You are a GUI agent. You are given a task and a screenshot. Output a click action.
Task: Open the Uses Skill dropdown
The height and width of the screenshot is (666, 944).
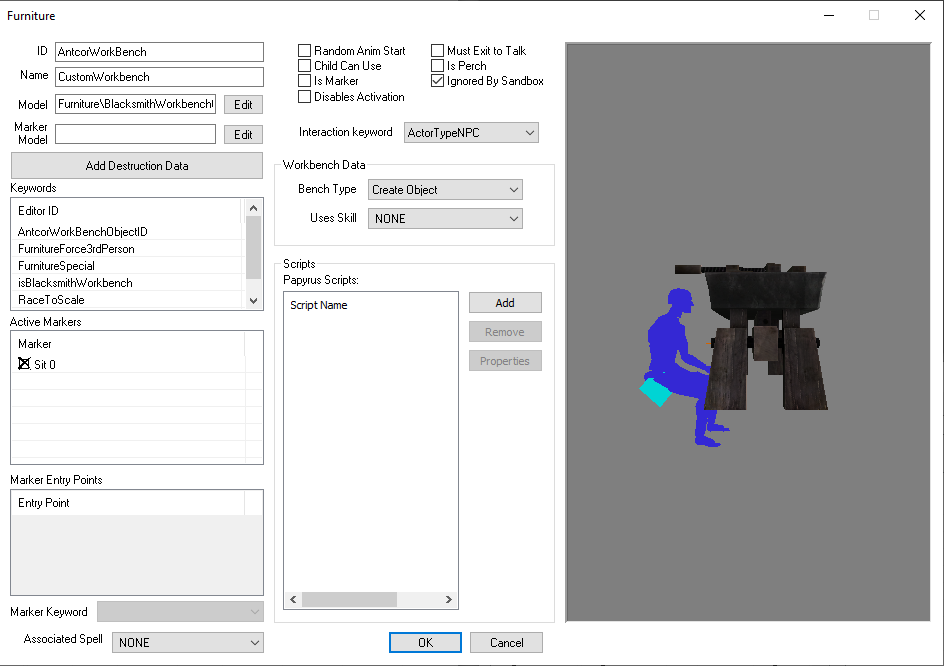coord(445,218)
